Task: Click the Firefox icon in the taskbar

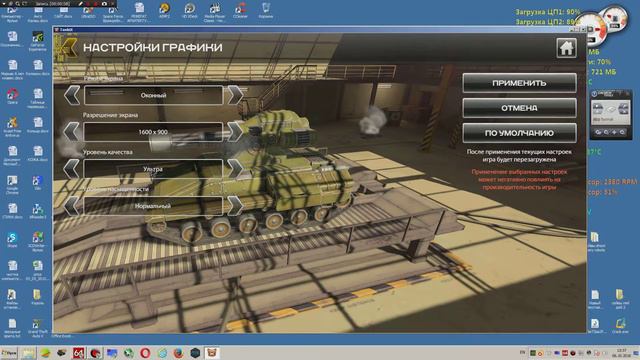Action: pos(178,353)
